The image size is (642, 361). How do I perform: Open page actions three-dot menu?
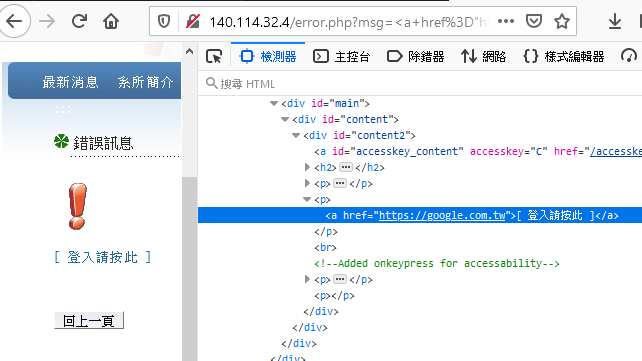click(506, 21)
